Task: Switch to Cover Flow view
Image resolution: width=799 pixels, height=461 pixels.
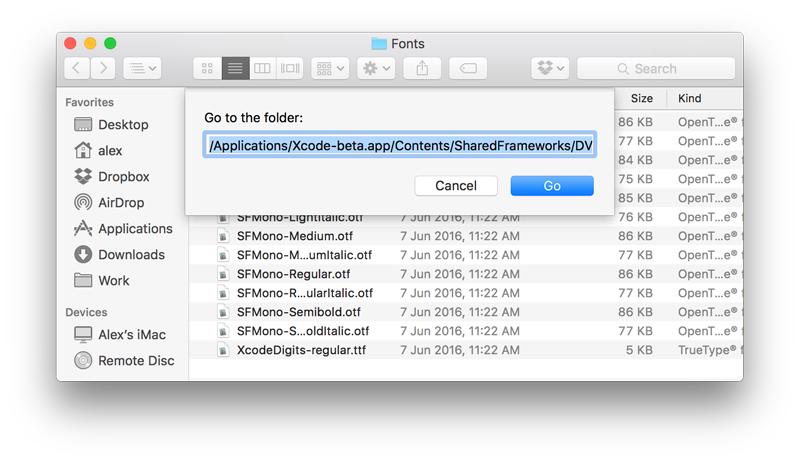Action: pyautogui.click(x=290, y=68)
